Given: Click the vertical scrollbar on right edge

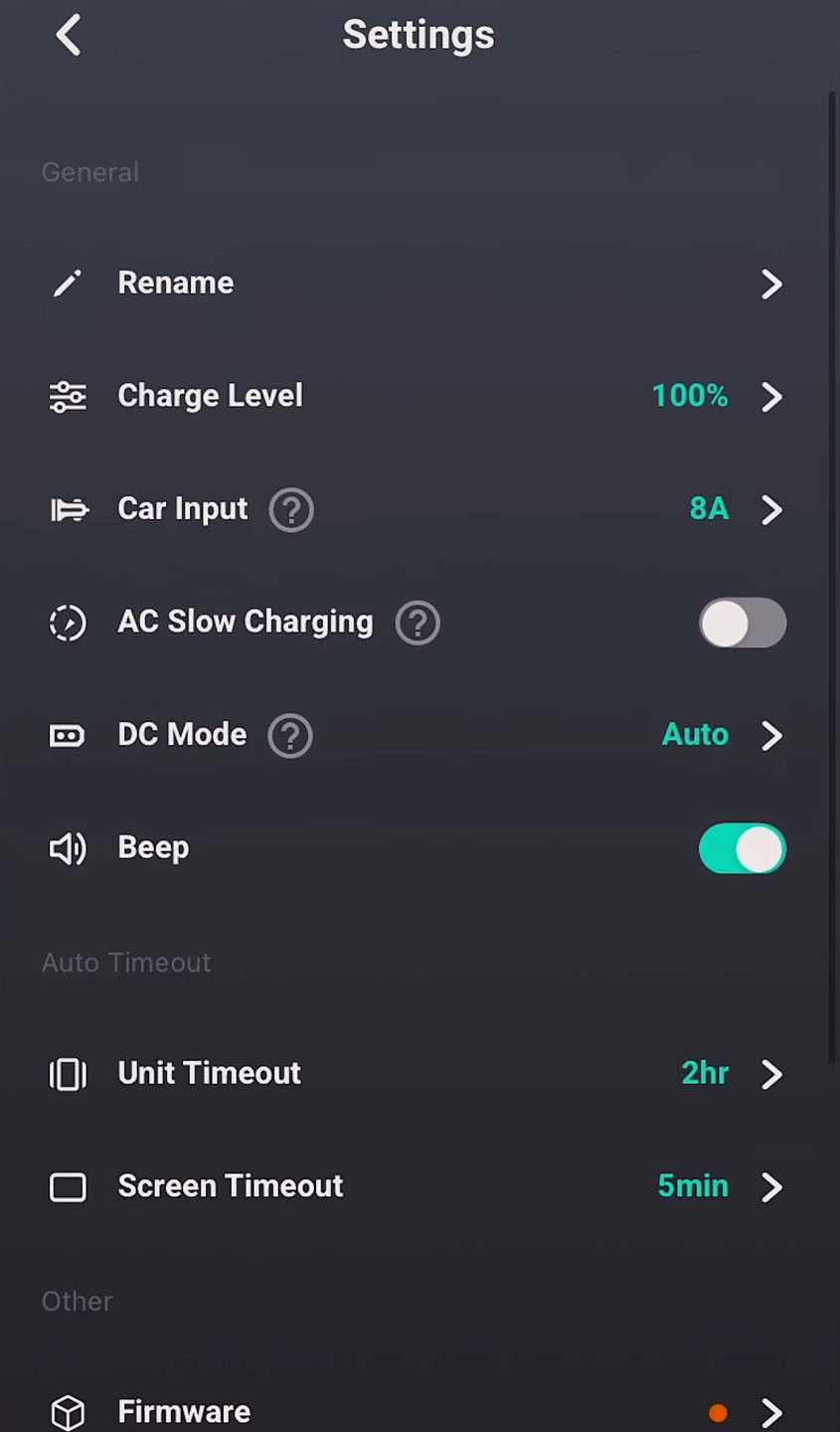Looking at the screenshot, I should (833, 577).
